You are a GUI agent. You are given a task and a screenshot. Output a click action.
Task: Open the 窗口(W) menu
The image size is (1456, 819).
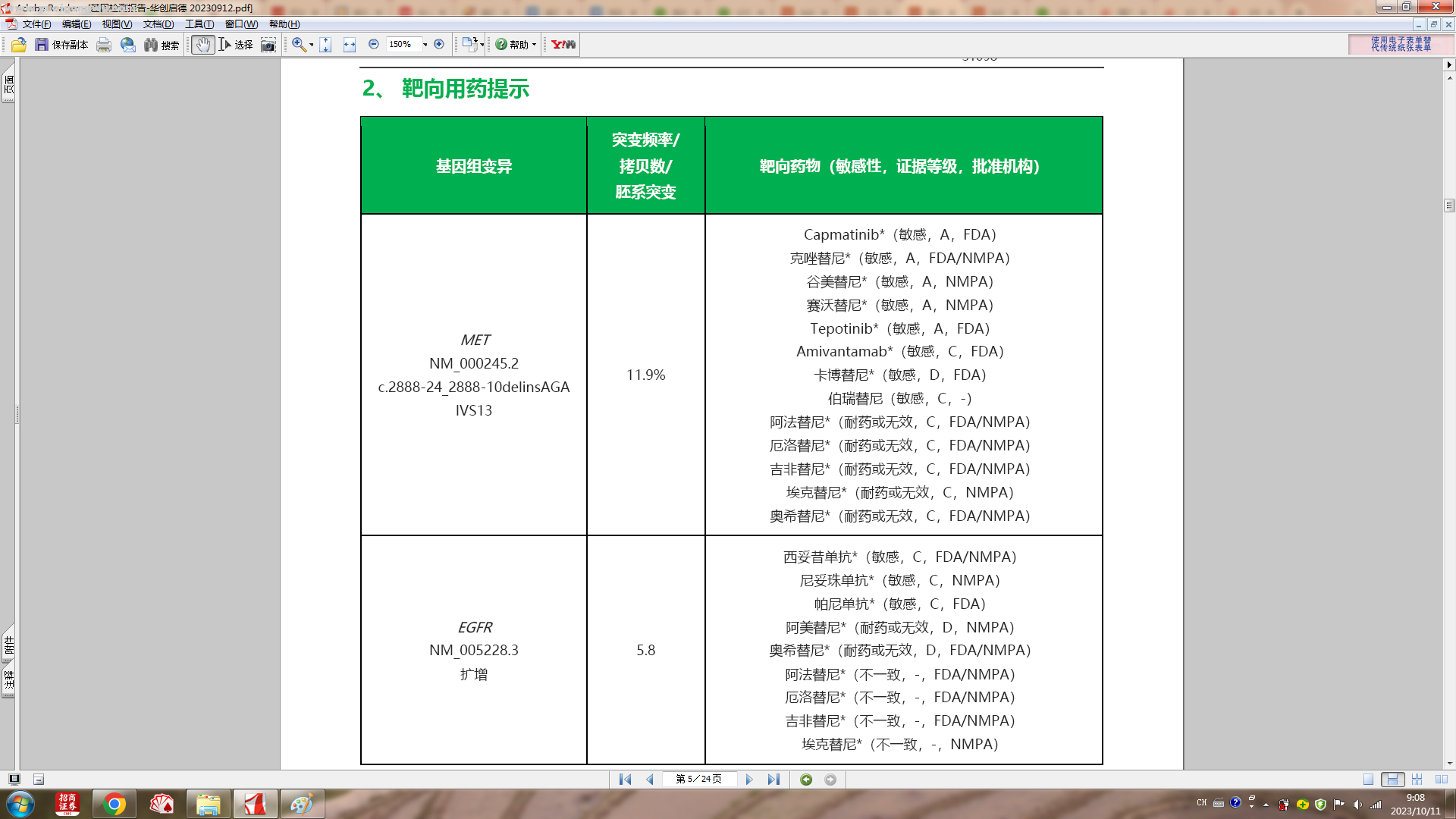[241, 24]
